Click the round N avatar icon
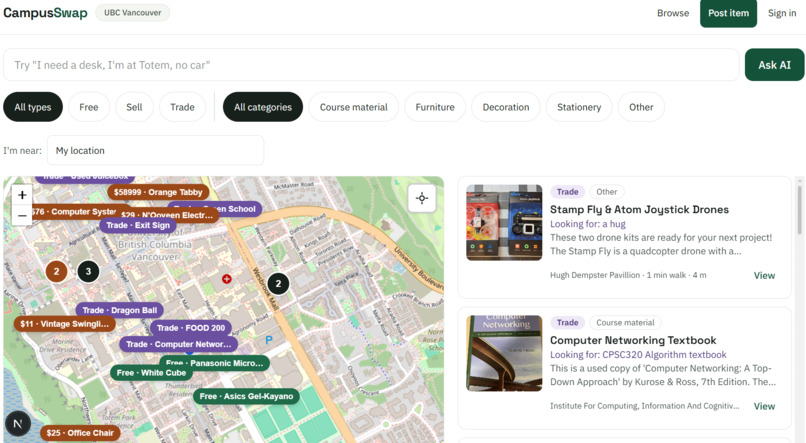 18,424
